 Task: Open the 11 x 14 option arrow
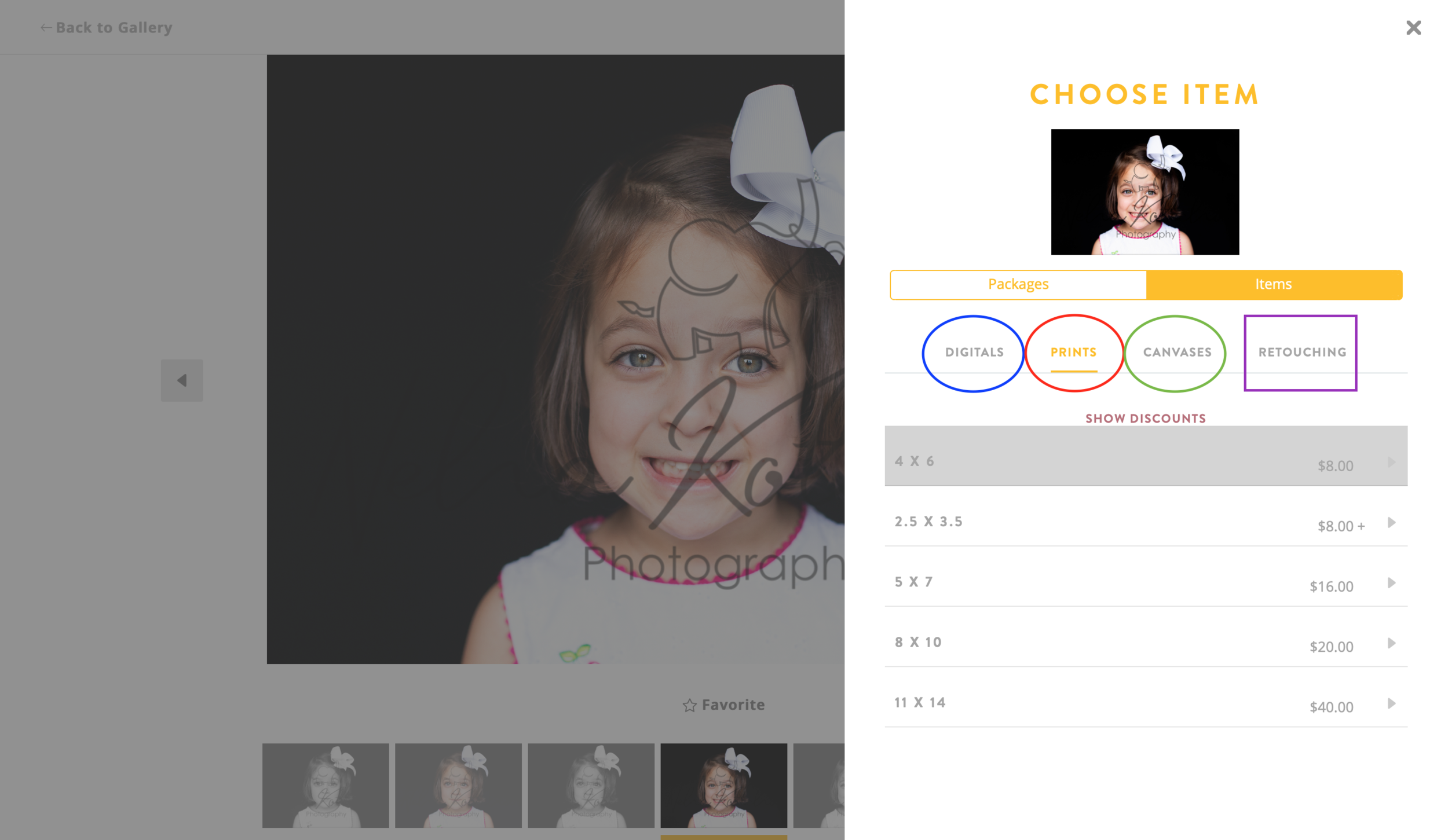pos(1391,703)
